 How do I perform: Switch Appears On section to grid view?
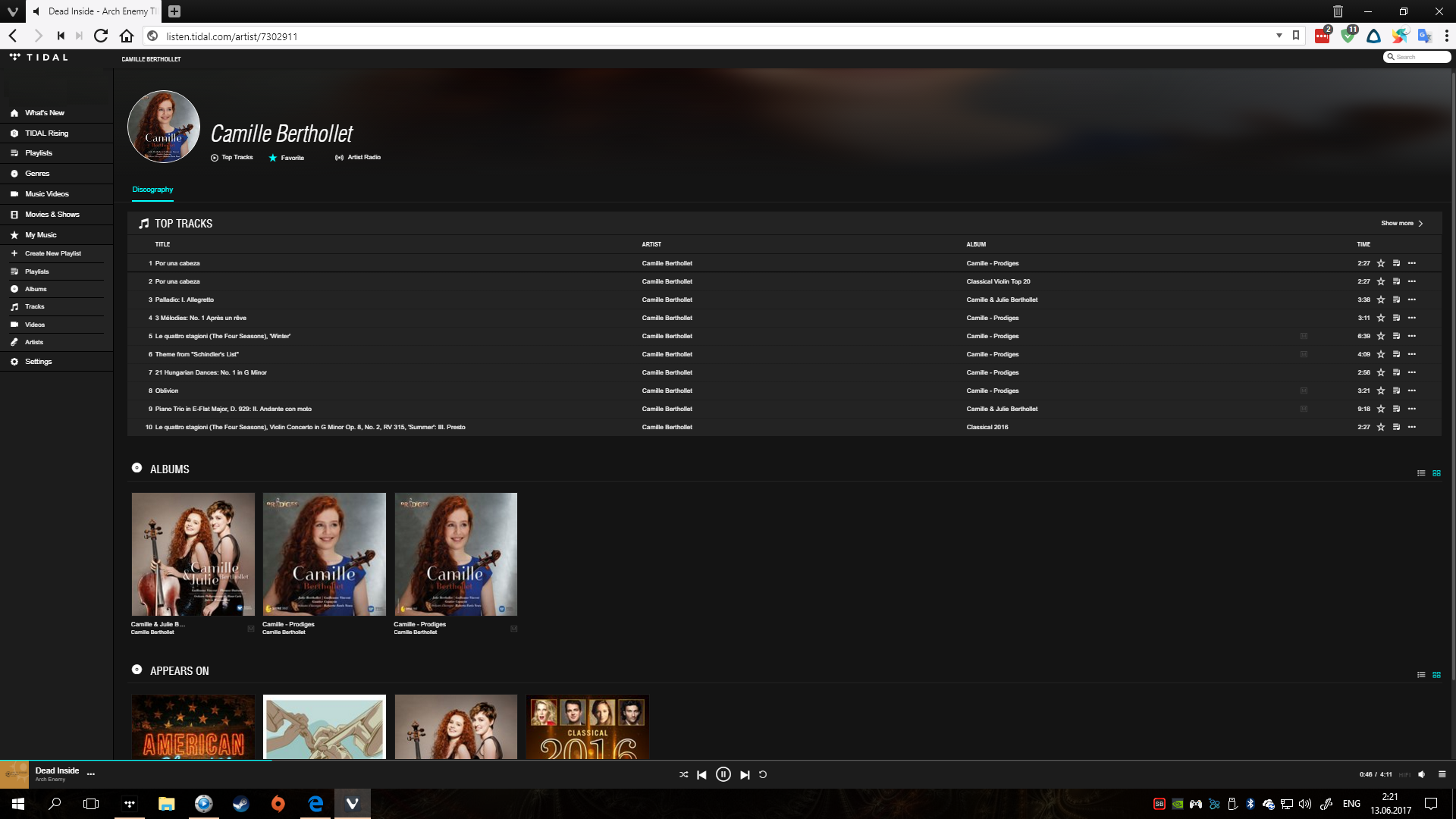click(1436, 675)
